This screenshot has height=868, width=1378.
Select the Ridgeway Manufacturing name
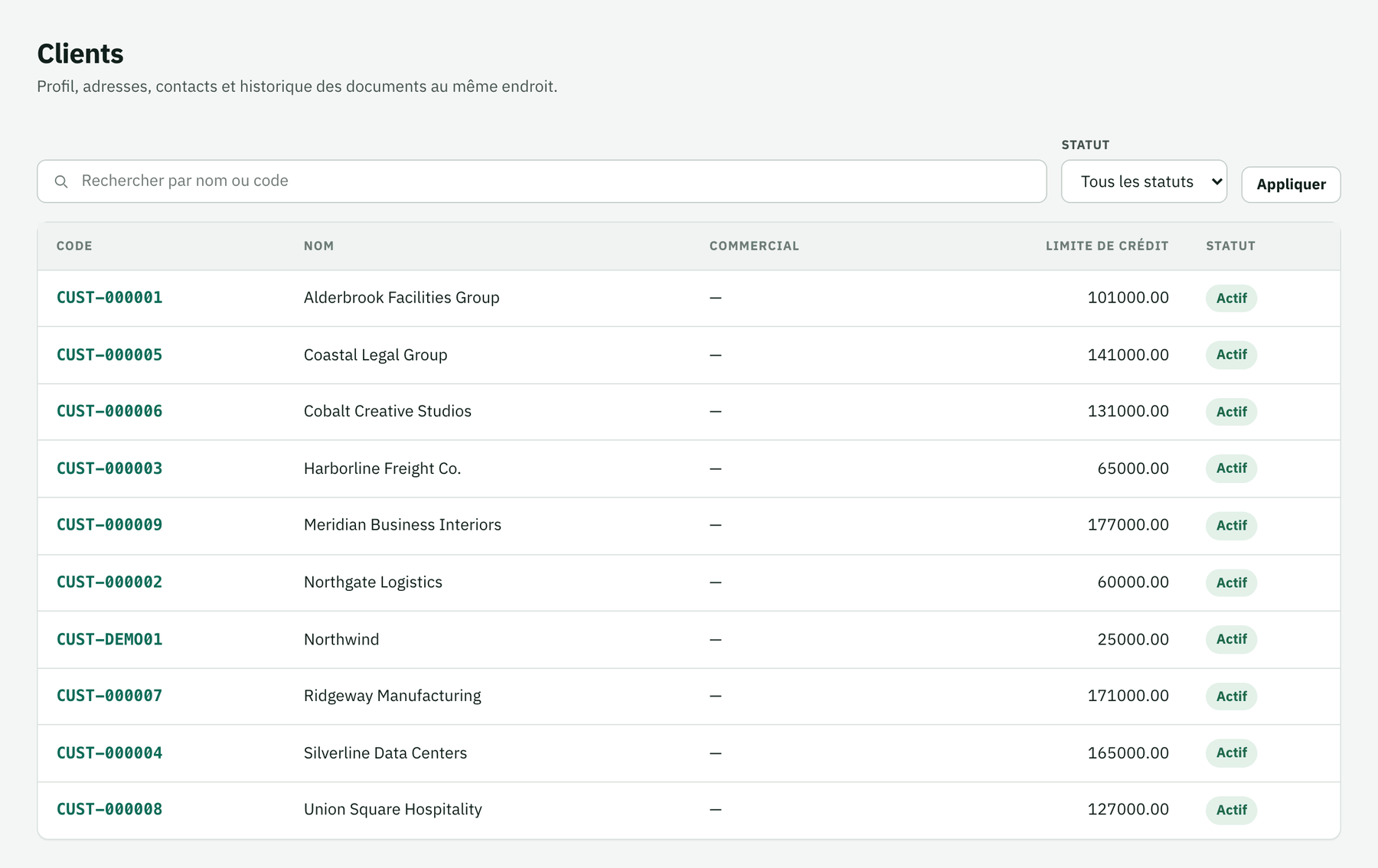392,696
